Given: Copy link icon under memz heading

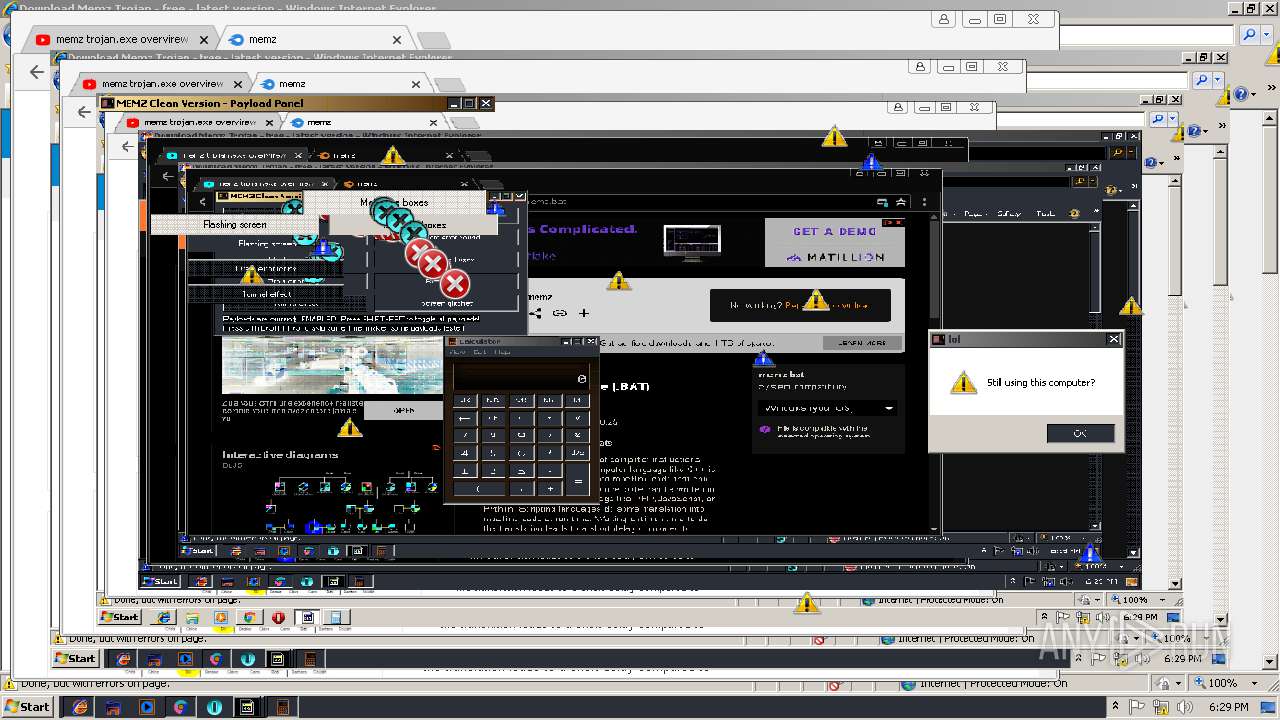Looking at the screenshot, I should (560, 313).
